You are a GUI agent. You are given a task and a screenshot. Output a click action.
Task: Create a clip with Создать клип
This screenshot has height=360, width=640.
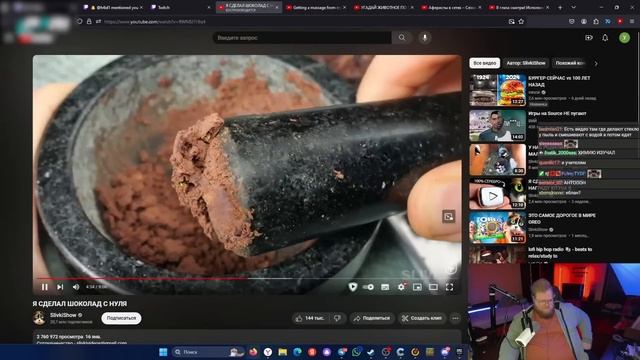tap(422, 318)
